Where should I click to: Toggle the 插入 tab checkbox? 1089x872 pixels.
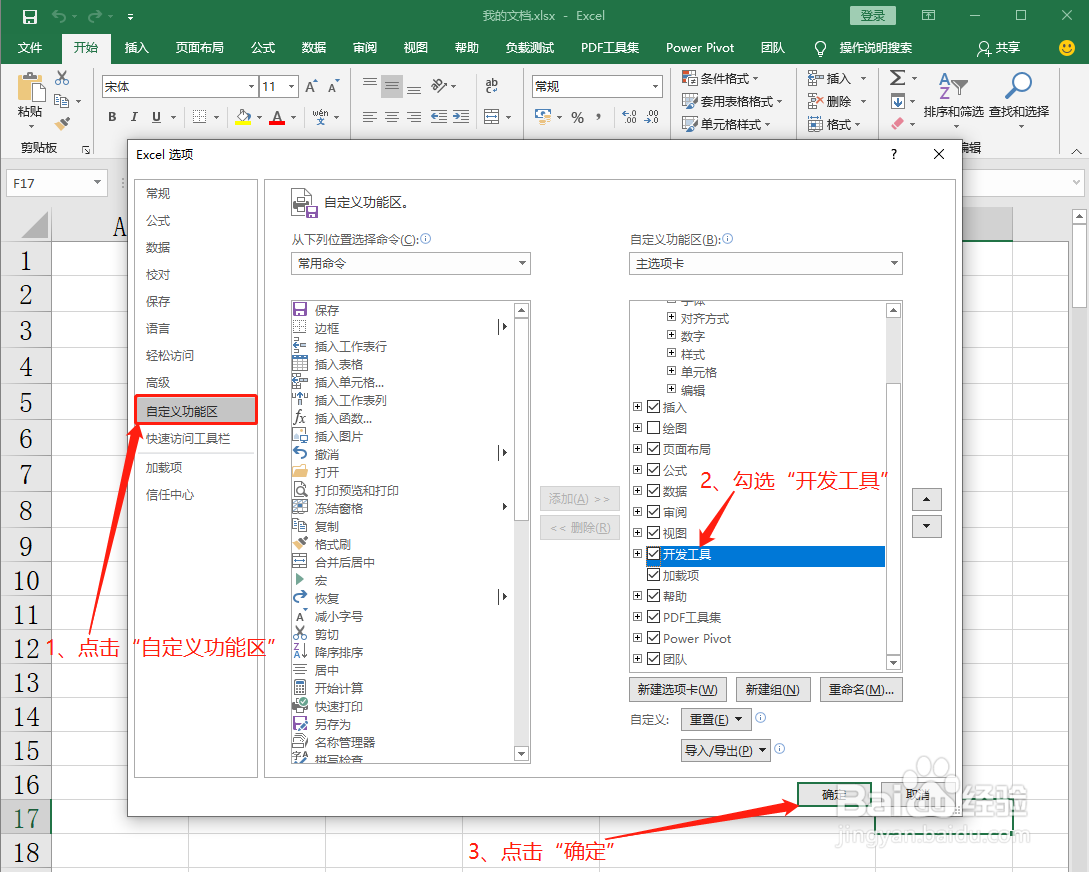coord(654,407)
